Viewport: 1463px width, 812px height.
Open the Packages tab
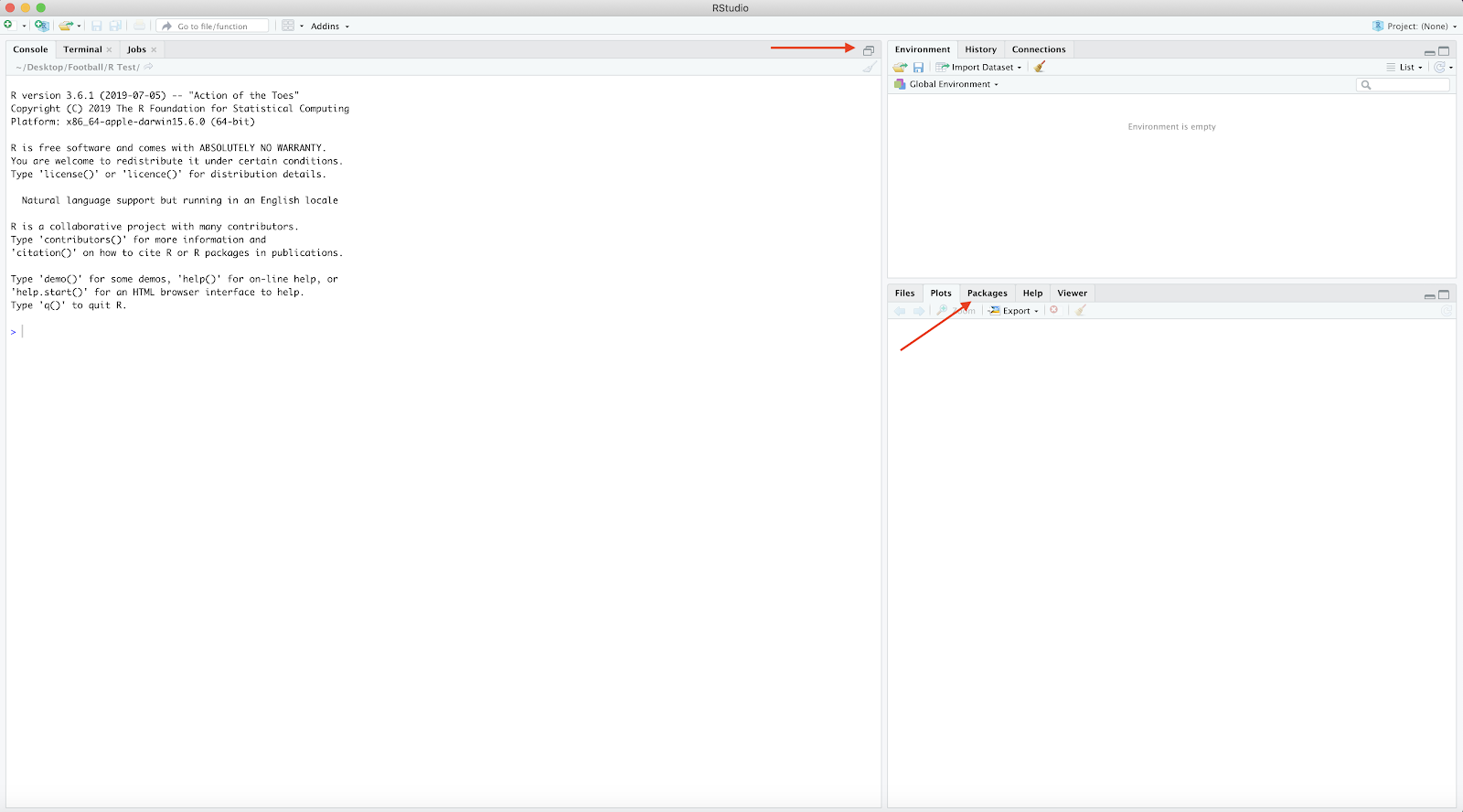tap(987, 294)
